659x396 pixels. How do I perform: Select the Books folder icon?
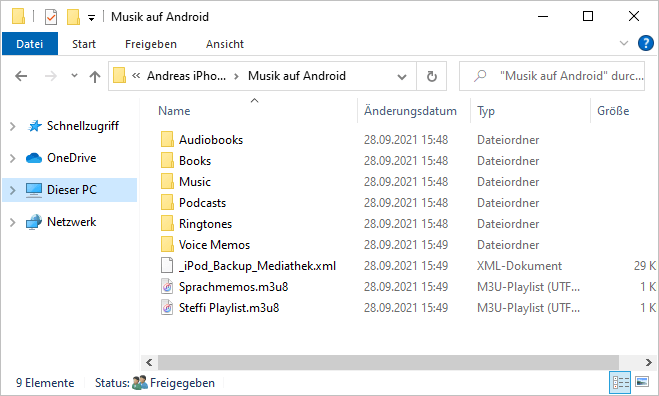167,161
